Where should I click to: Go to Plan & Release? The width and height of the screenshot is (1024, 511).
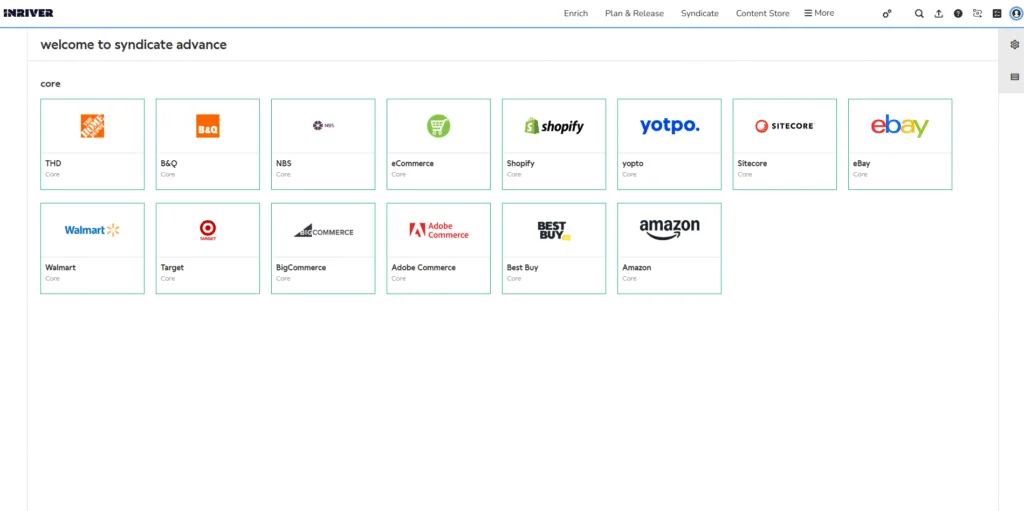pos(634,14)
